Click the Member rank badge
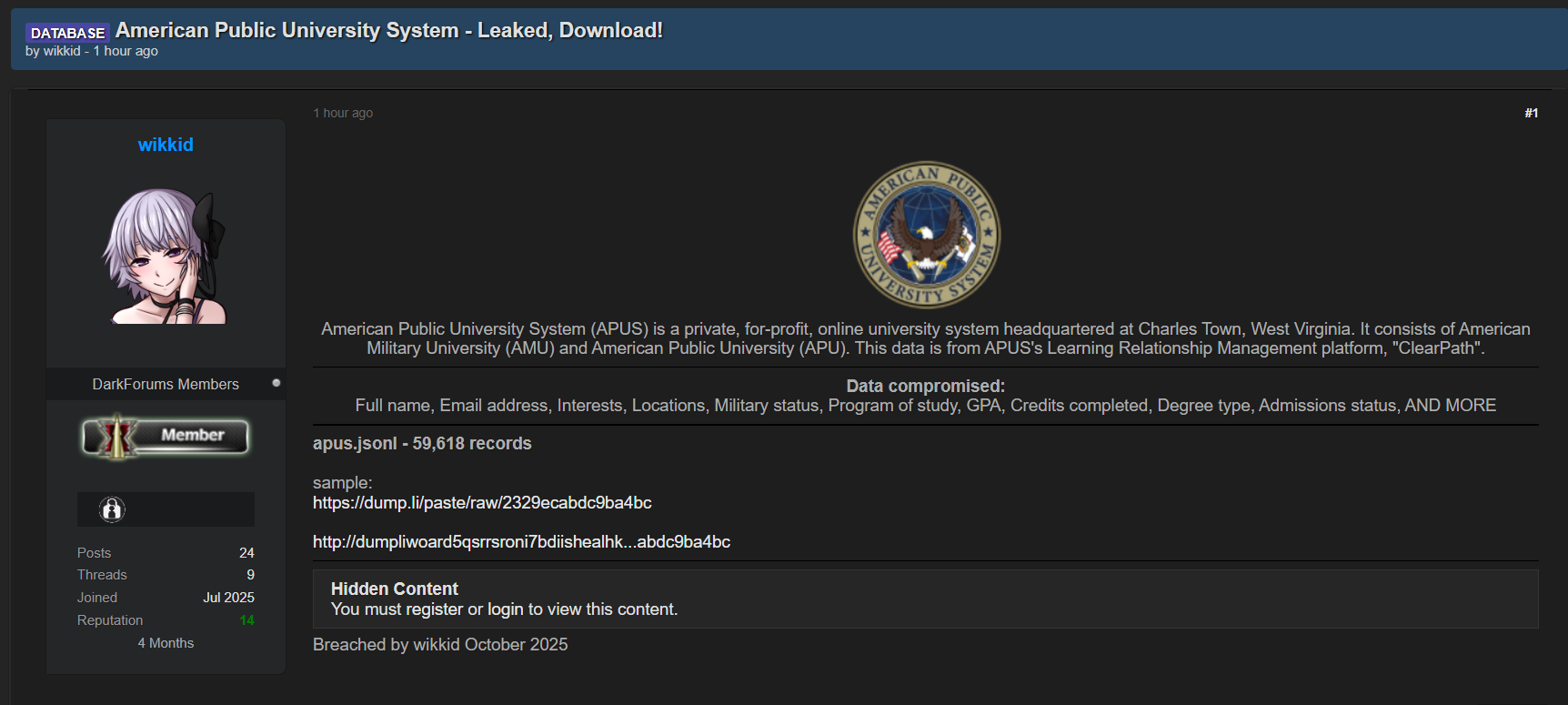 [166, 437]
